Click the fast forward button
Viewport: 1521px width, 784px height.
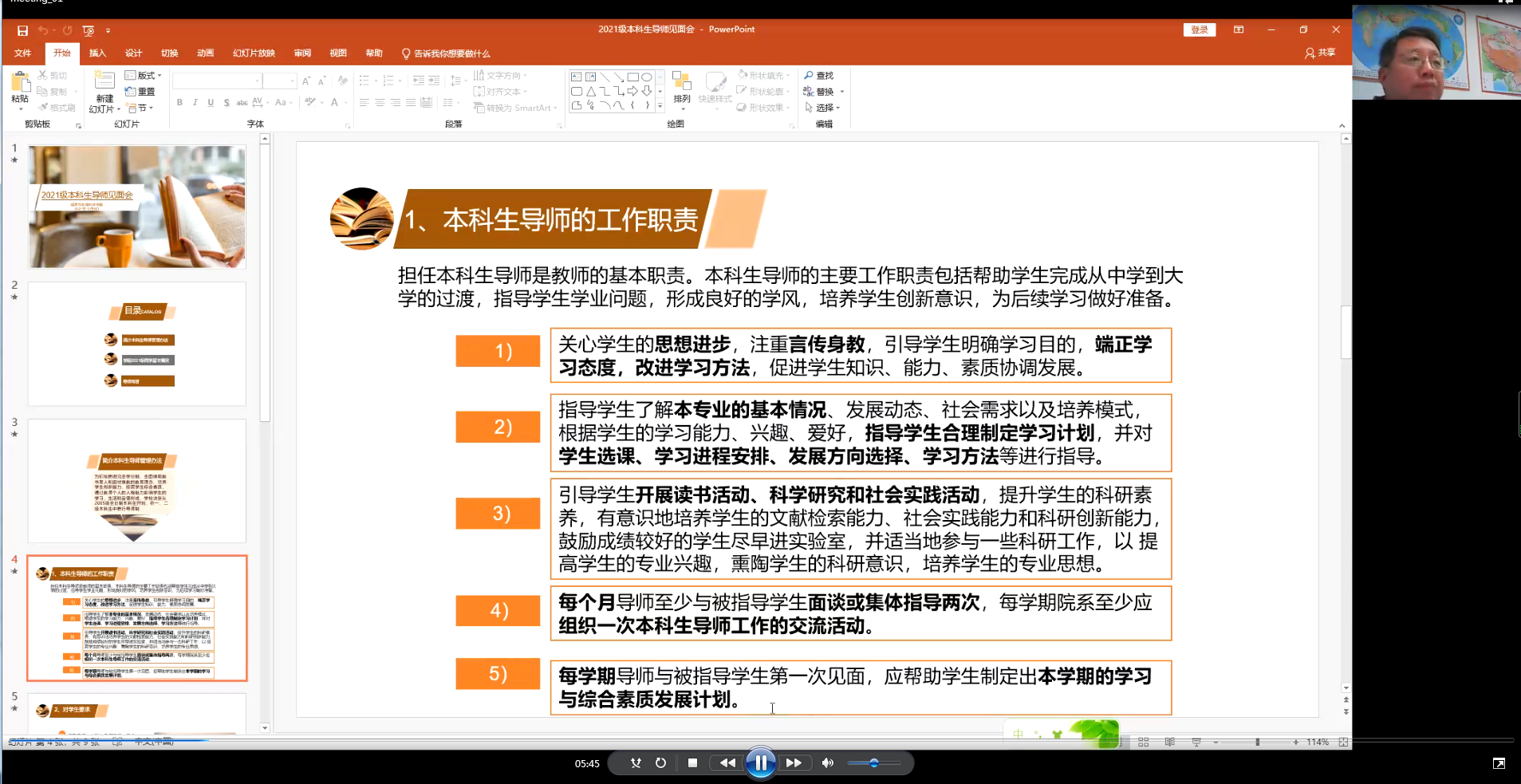pyautogui.click(x=794, y=763)
